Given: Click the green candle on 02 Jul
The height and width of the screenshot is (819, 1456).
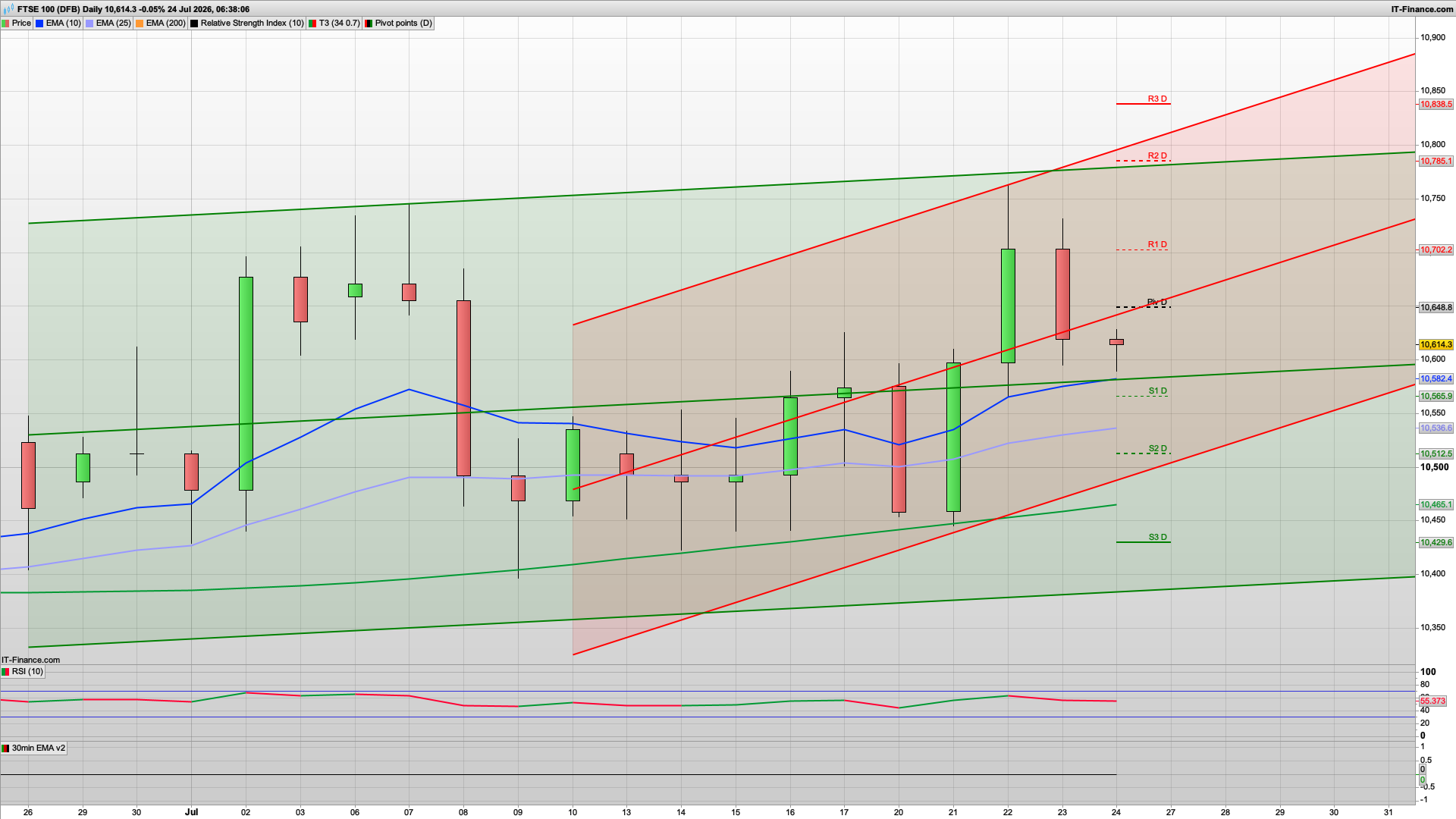Looking at the screenshot, I should click(x=246, y=384).
